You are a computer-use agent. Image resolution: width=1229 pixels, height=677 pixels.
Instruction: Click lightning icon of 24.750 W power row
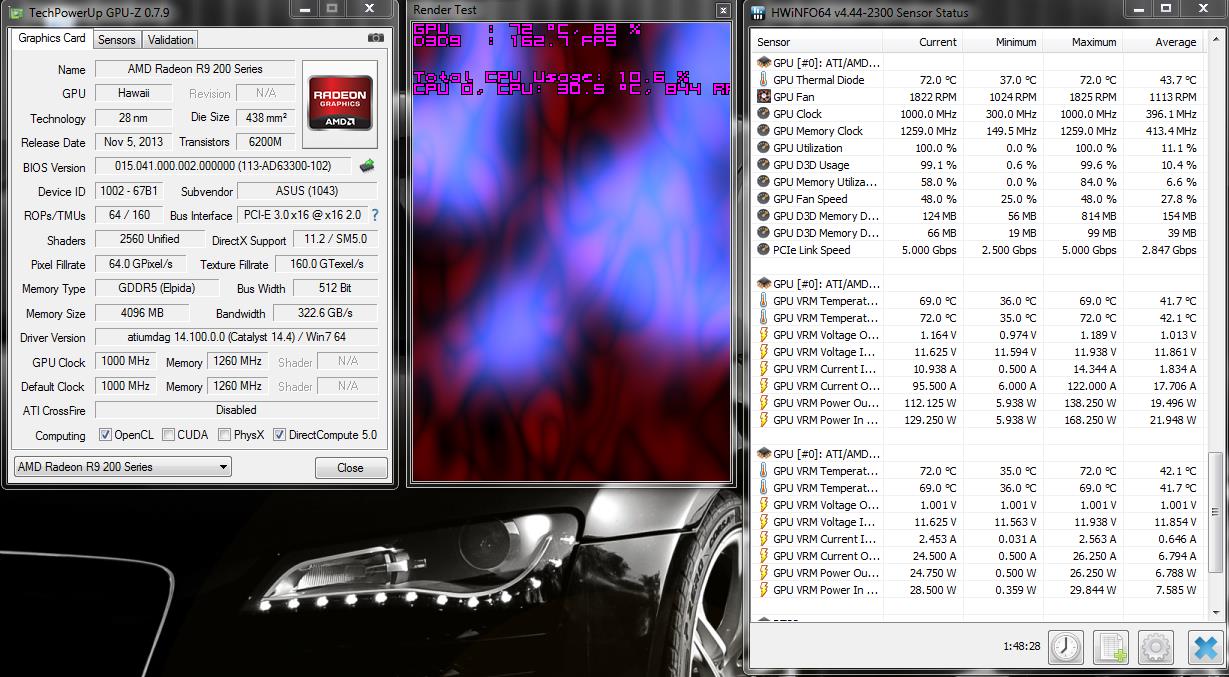[764, 573]
